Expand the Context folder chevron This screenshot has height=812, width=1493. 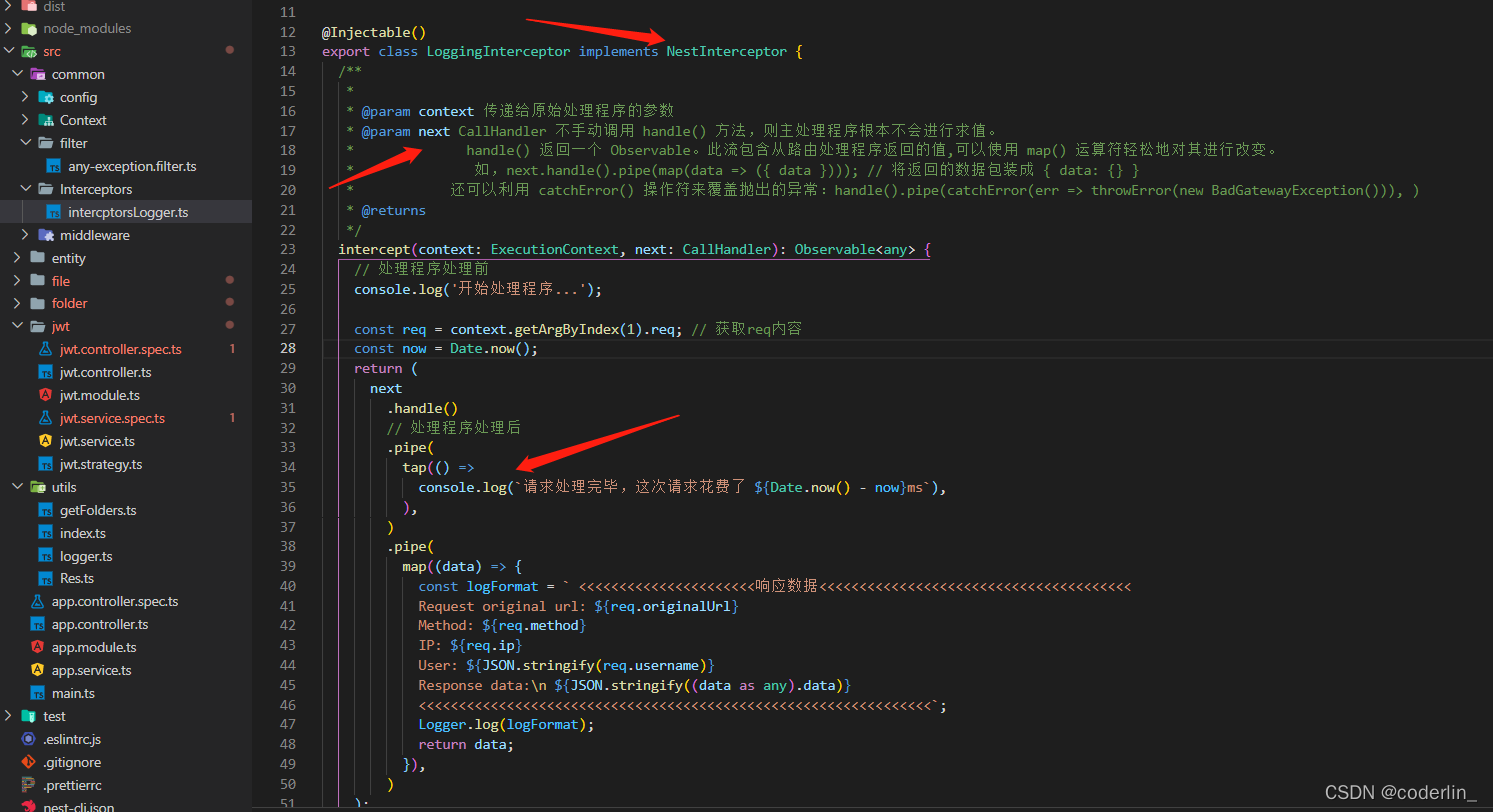click(x=25, y=120)
